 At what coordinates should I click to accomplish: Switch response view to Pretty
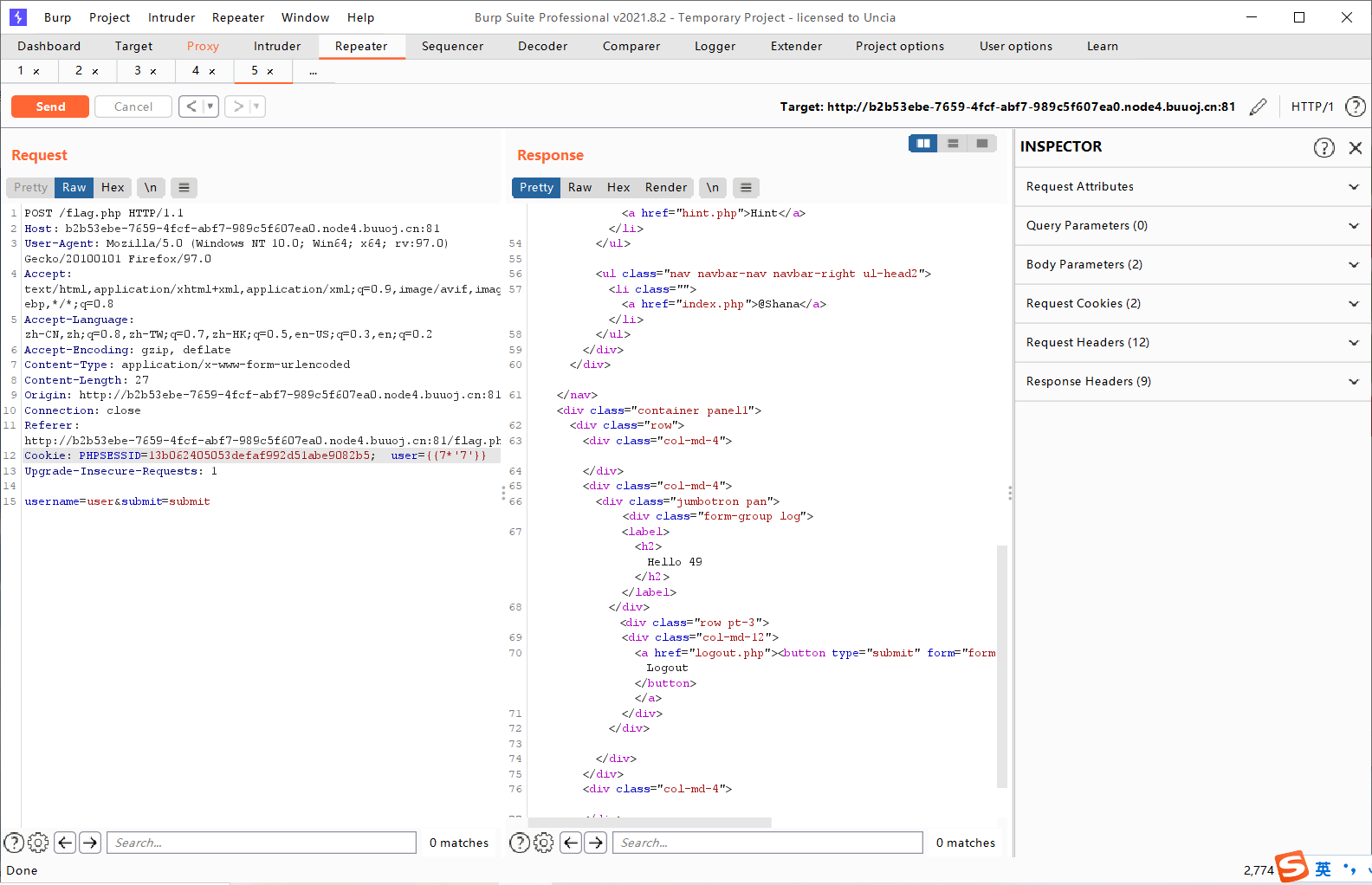point(536,187)
